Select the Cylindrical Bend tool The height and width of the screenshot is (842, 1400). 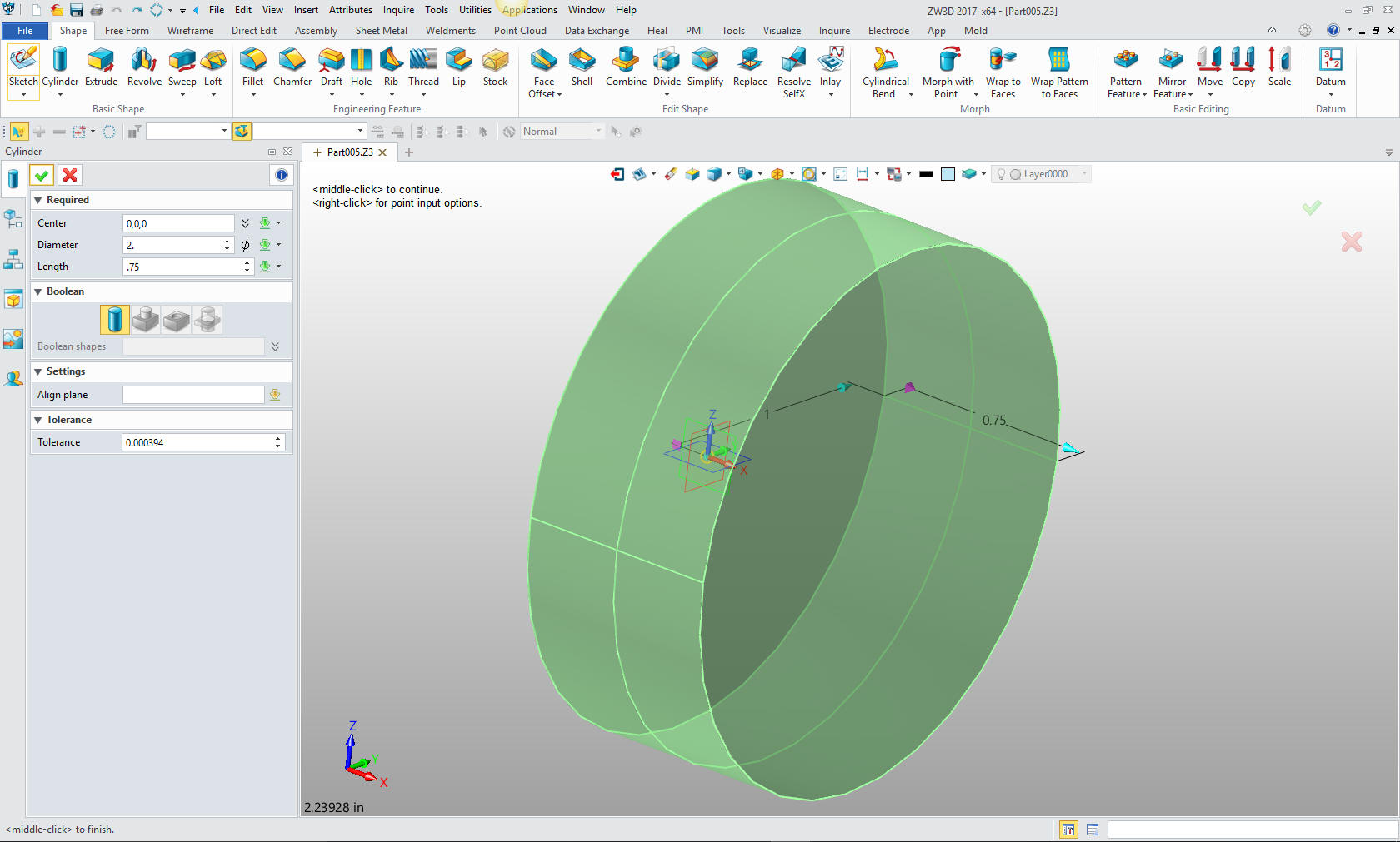(x=885, y=72)
